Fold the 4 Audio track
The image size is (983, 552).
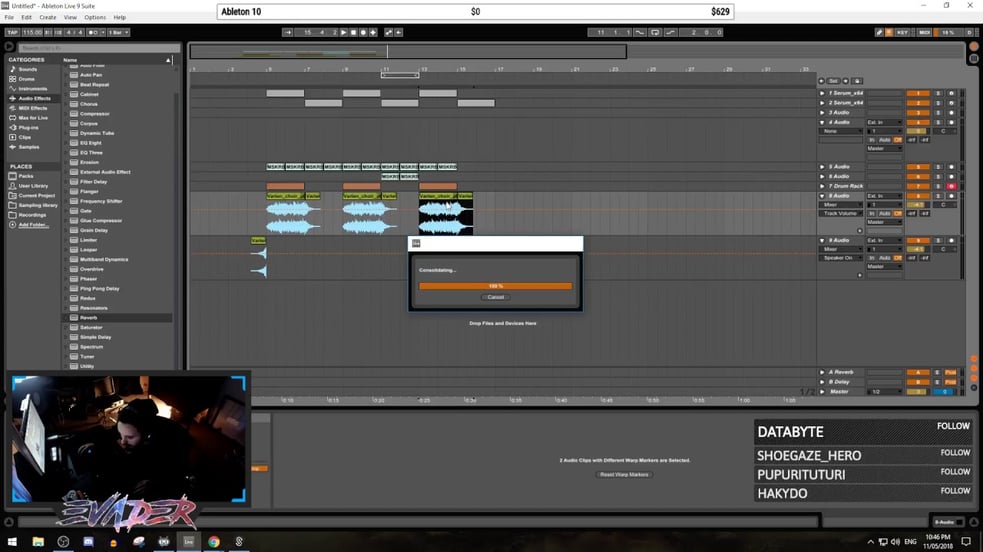(x=822, y=122)
